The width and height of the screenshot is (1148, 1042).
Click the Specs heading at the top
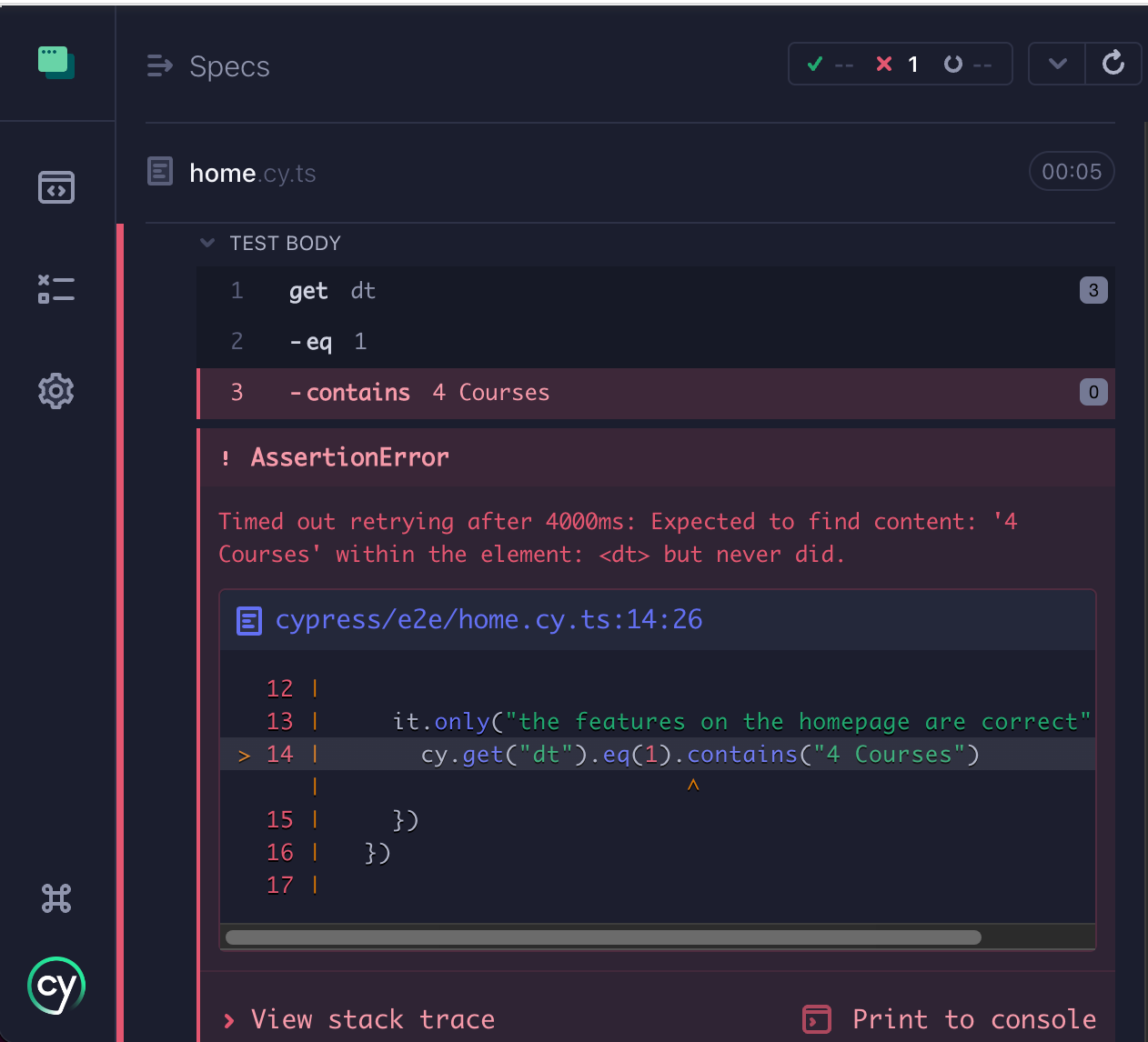click(229, 65)
